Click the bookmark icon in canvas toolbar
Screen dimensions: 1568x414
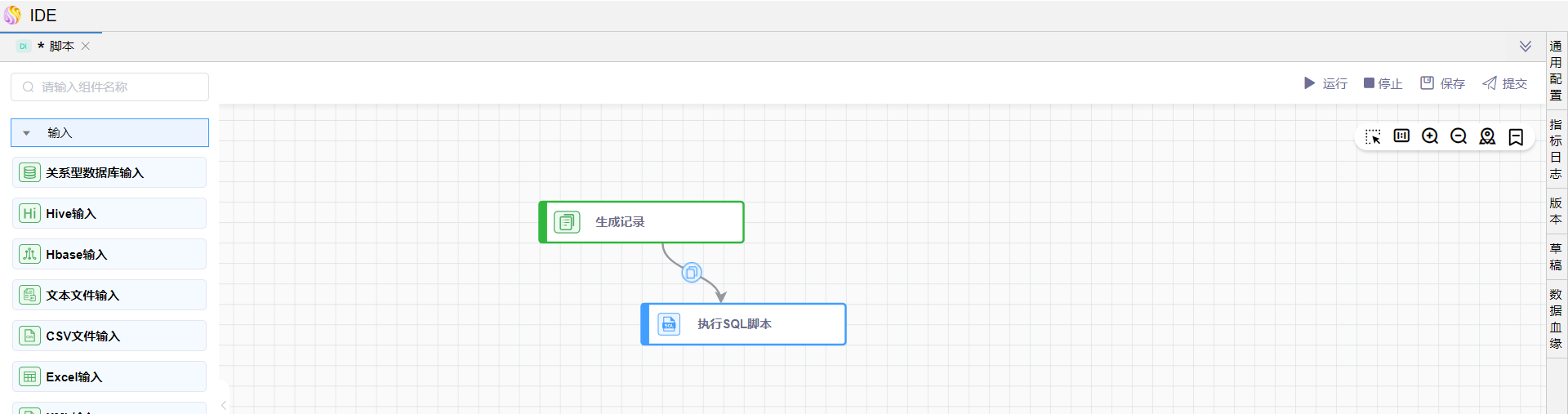[x=1516, y=136]
